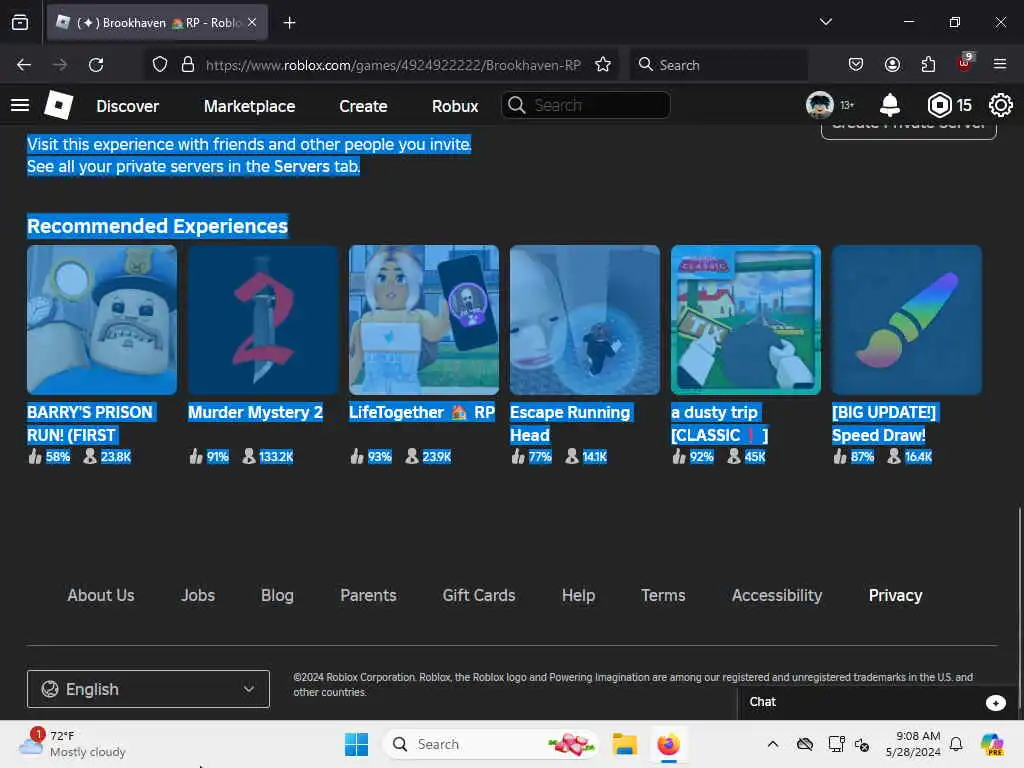Click the Recommended Experiences heading
Screen dimensions: 1024x768
(x=157, y=226)
